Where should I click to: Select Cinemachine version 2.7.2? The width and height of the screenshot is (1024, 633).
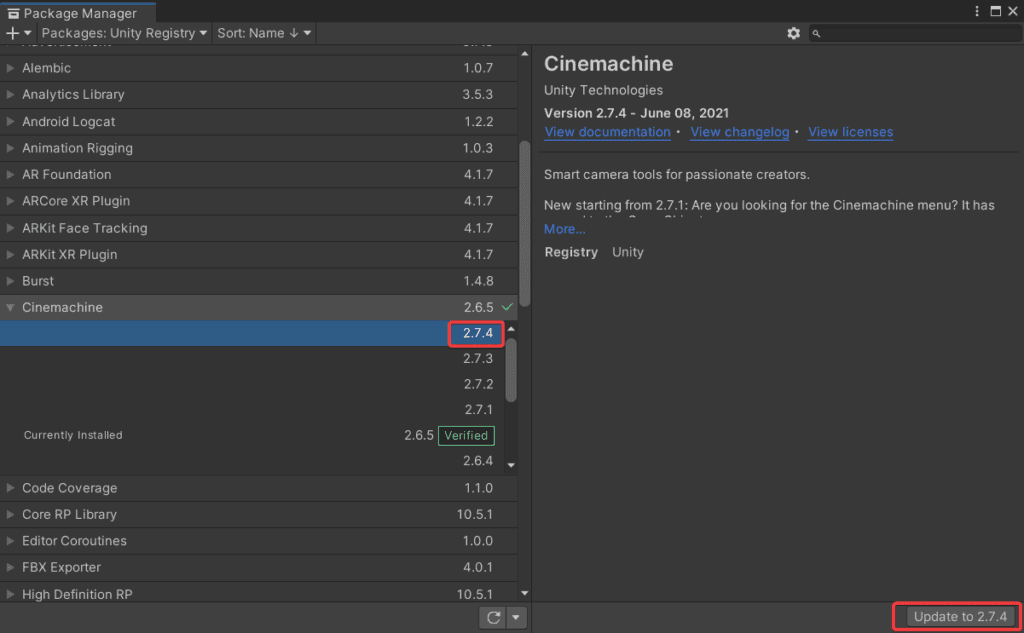(252, 384)
